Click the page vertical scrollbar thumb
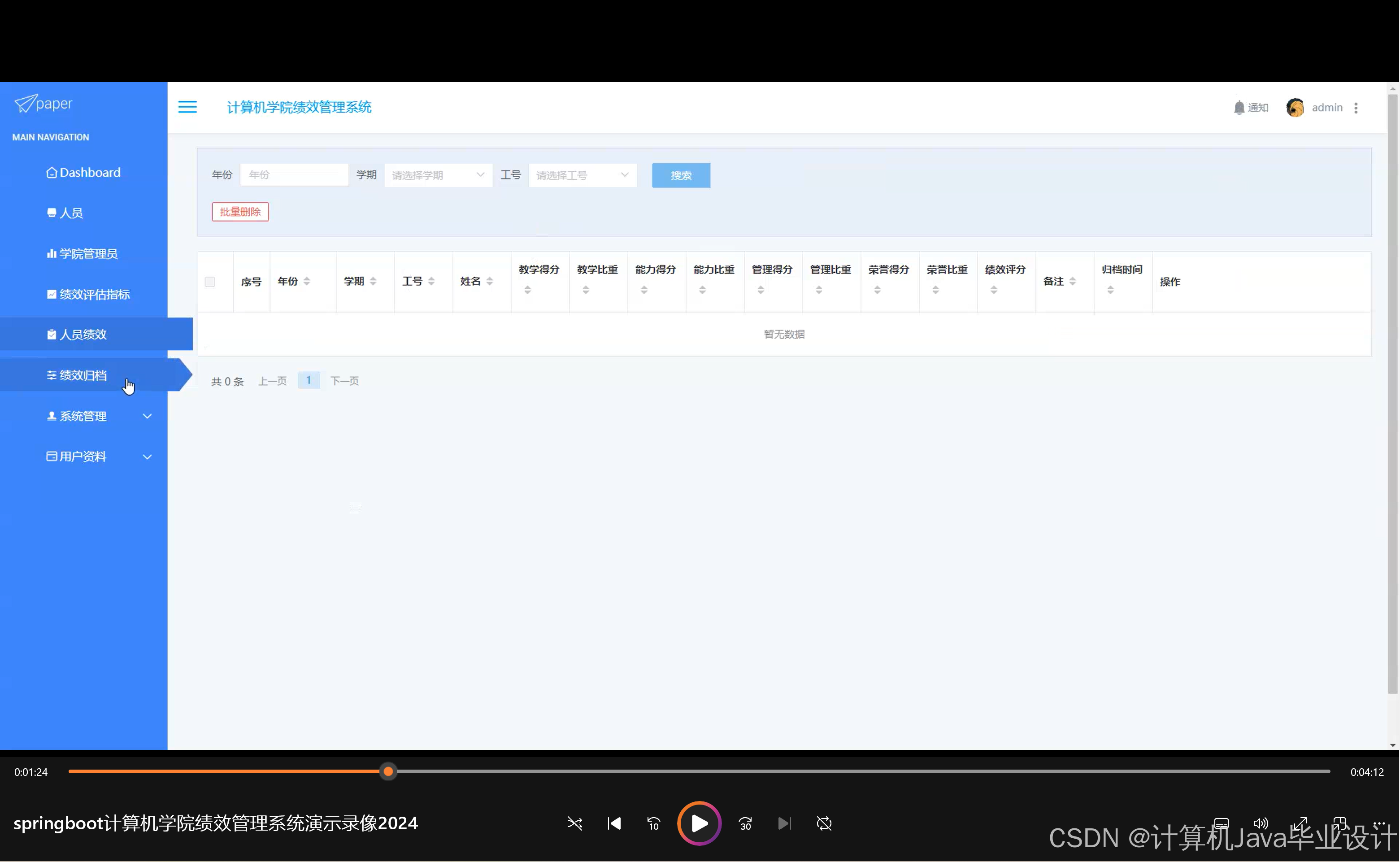1400x862 pixels. (1393, 393)
